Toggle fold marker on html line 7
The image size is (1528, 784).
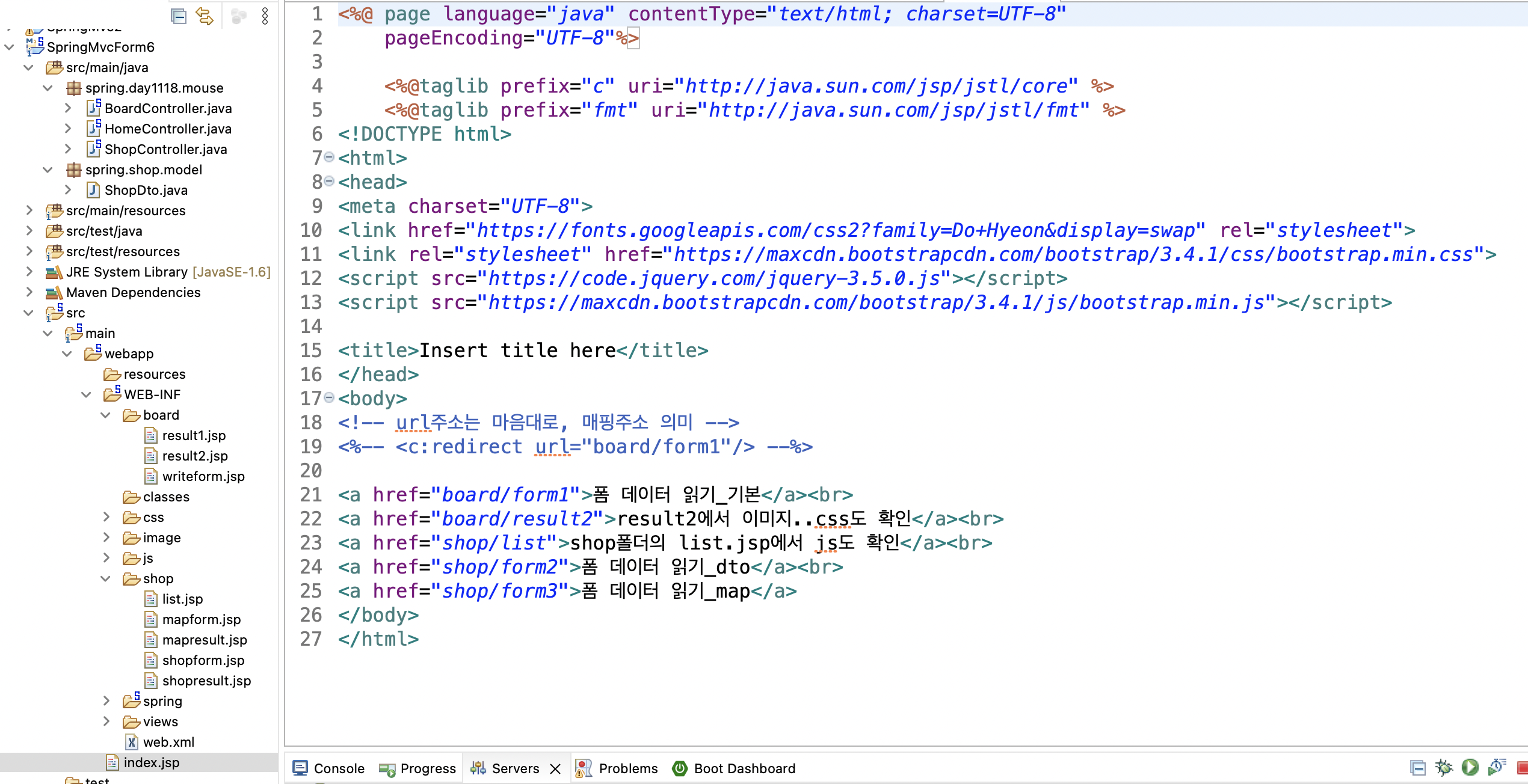[x=329, y=158]
